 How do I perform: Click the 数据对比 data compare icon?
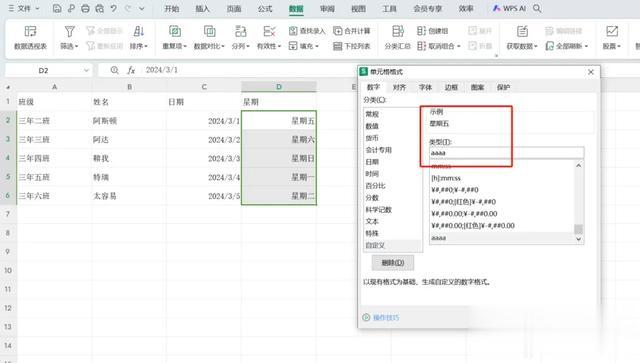pos(209,31)
